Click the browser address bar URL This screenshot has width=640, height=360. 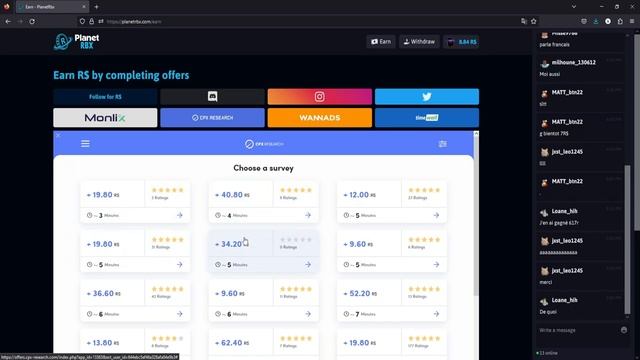coord(134,22)
